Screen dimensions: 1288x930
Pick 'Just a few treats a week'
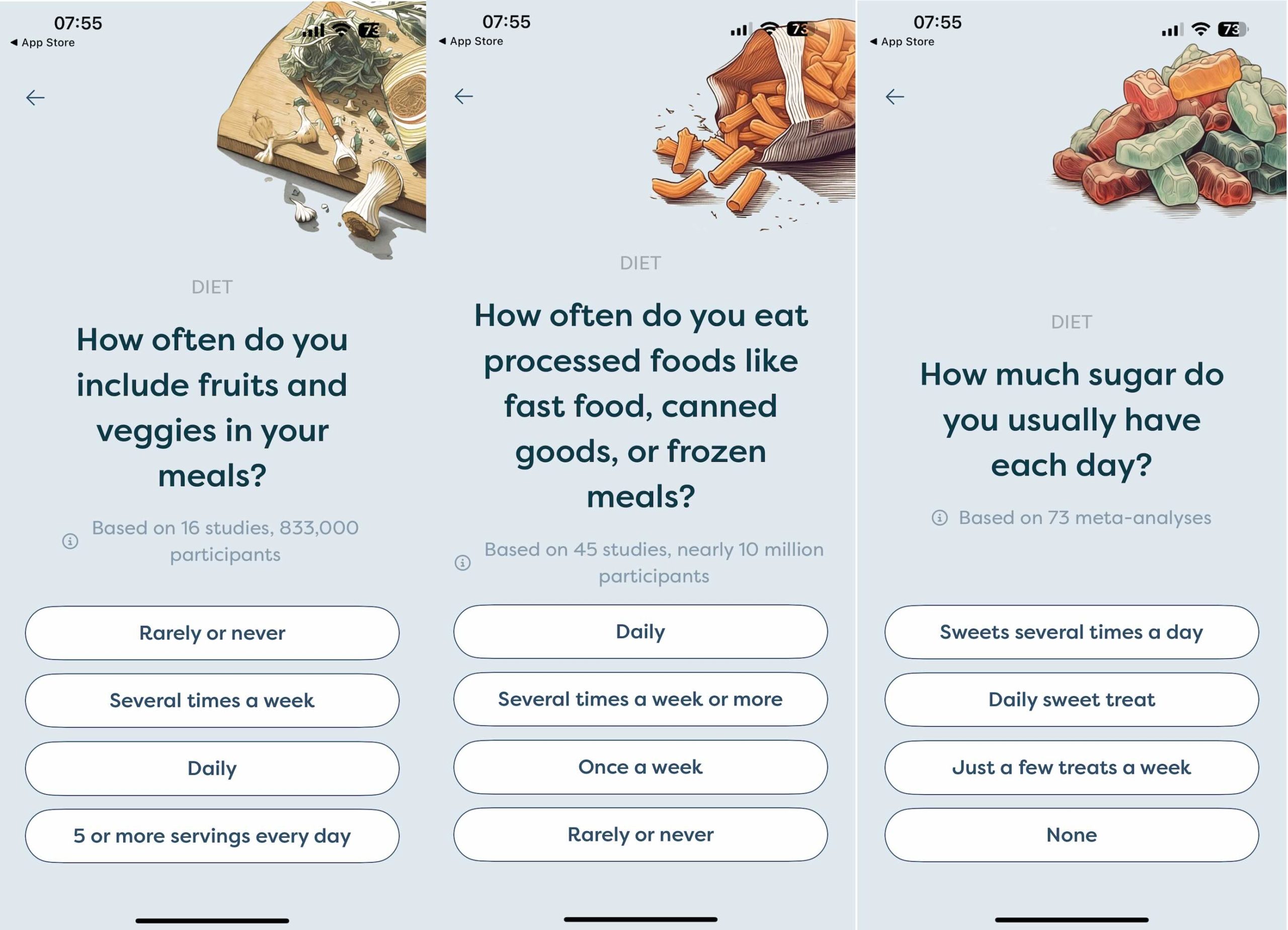tap(1072, 768)
